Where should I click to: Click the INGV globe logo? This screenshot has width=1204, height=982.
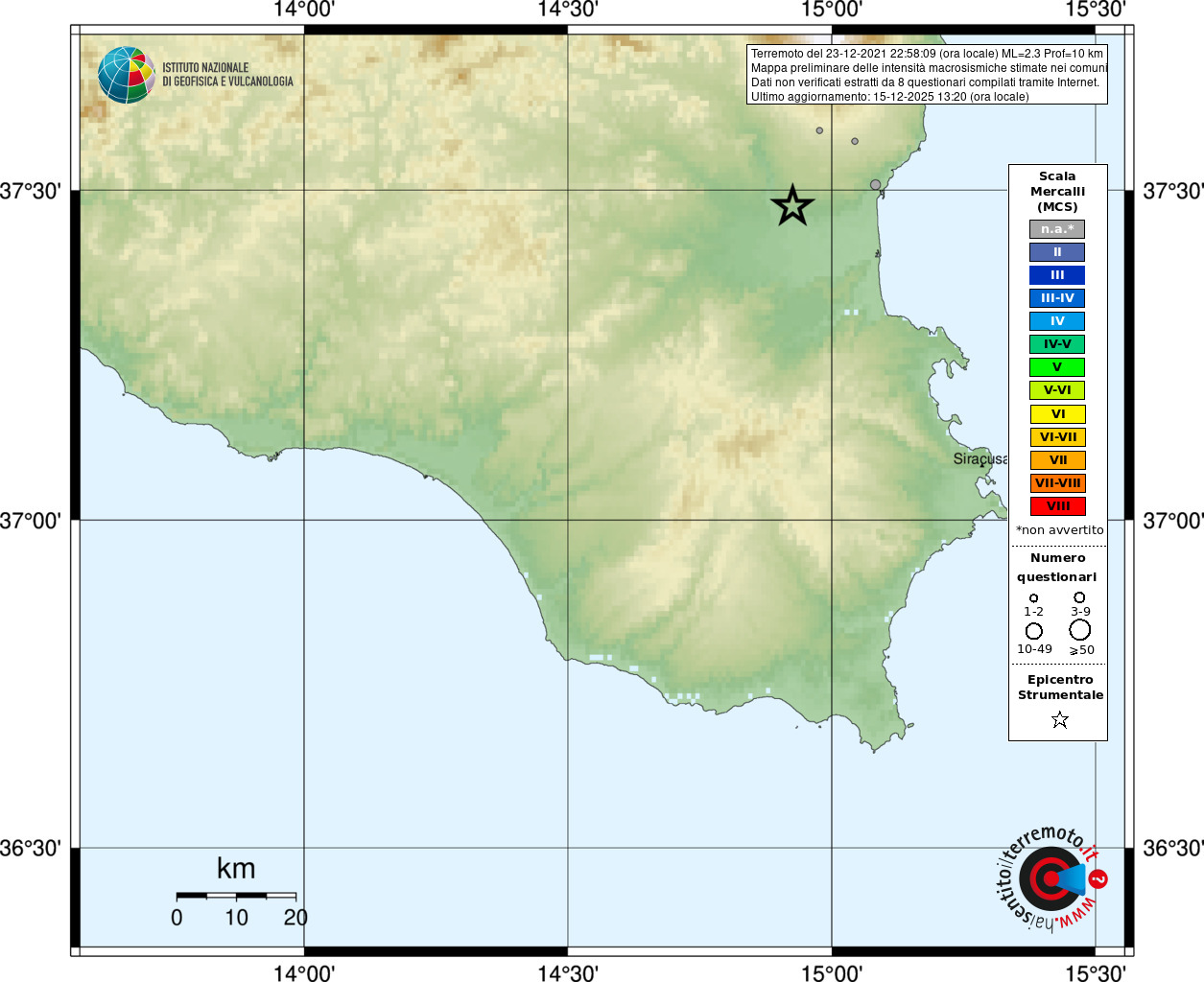click(127, 75)
